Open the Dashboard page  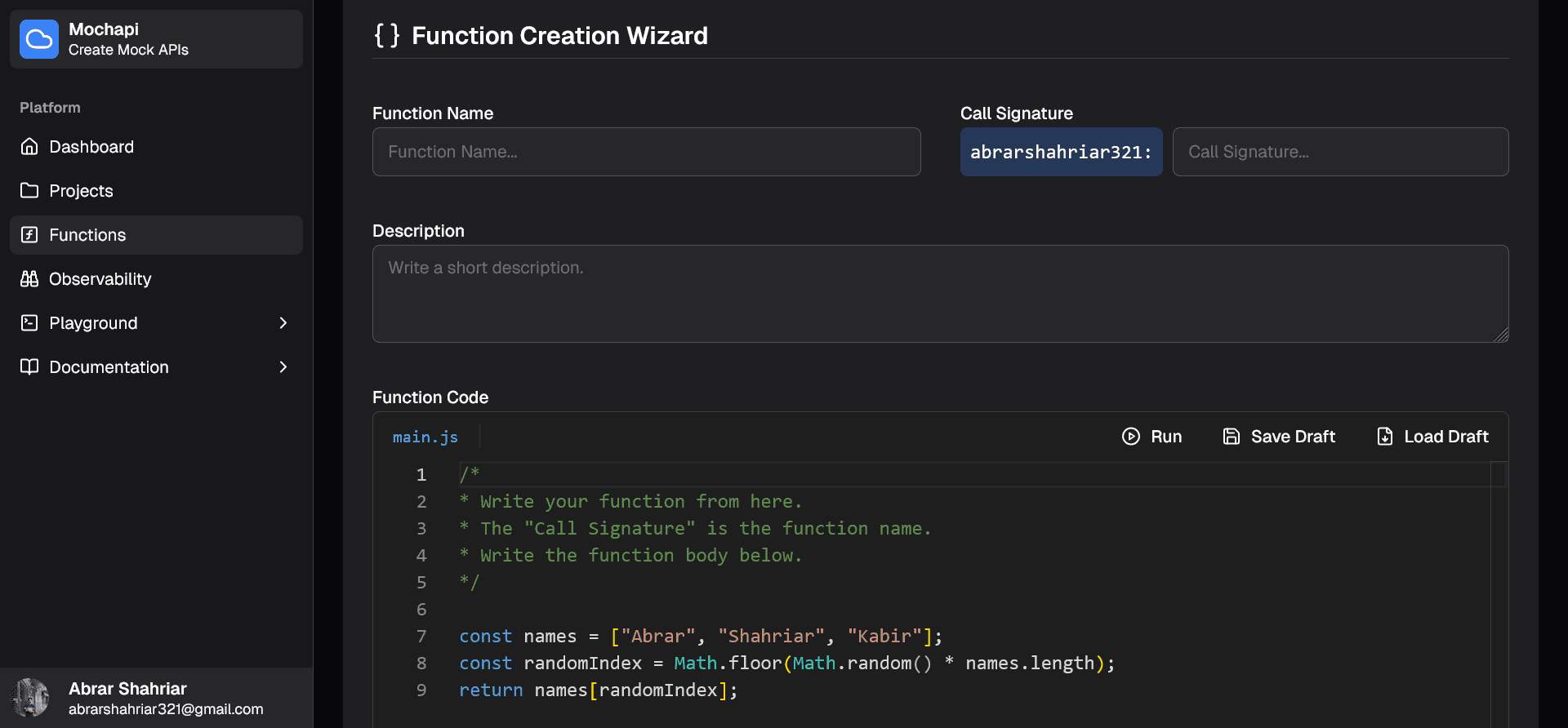click(91, 147)
